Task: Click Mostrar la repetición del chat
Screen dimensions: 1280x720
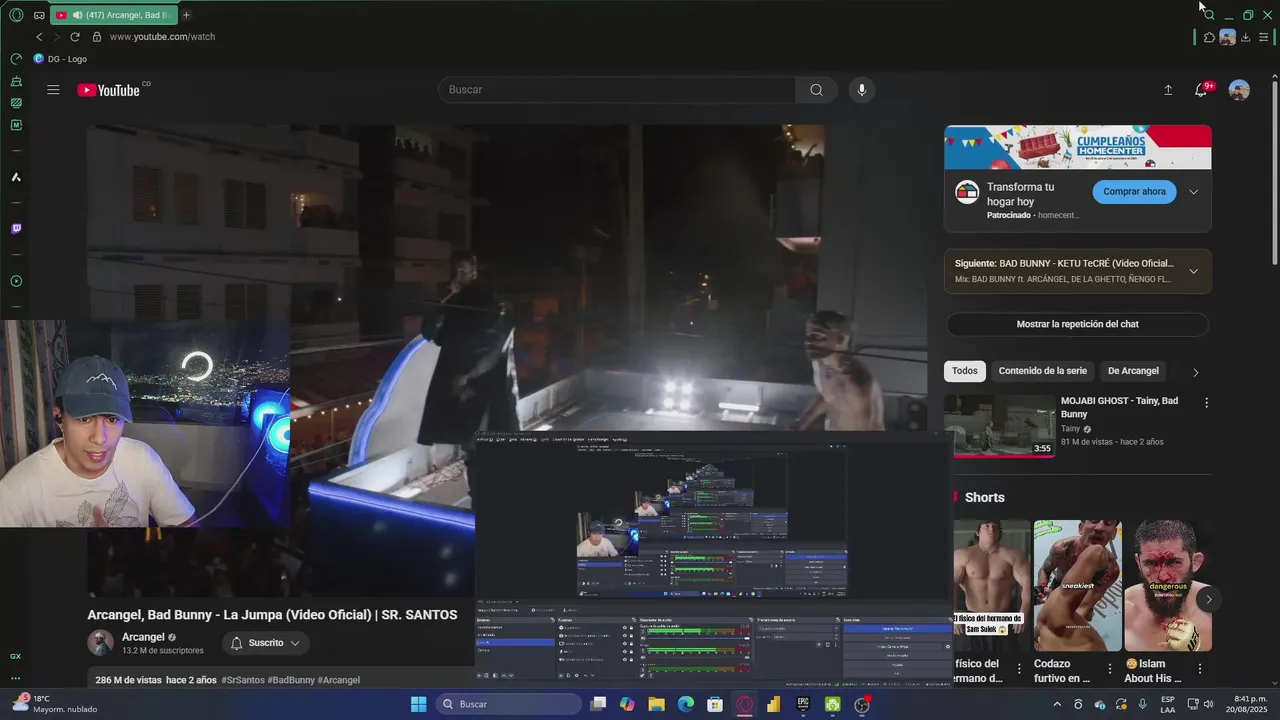Action: click(1077, 324)
